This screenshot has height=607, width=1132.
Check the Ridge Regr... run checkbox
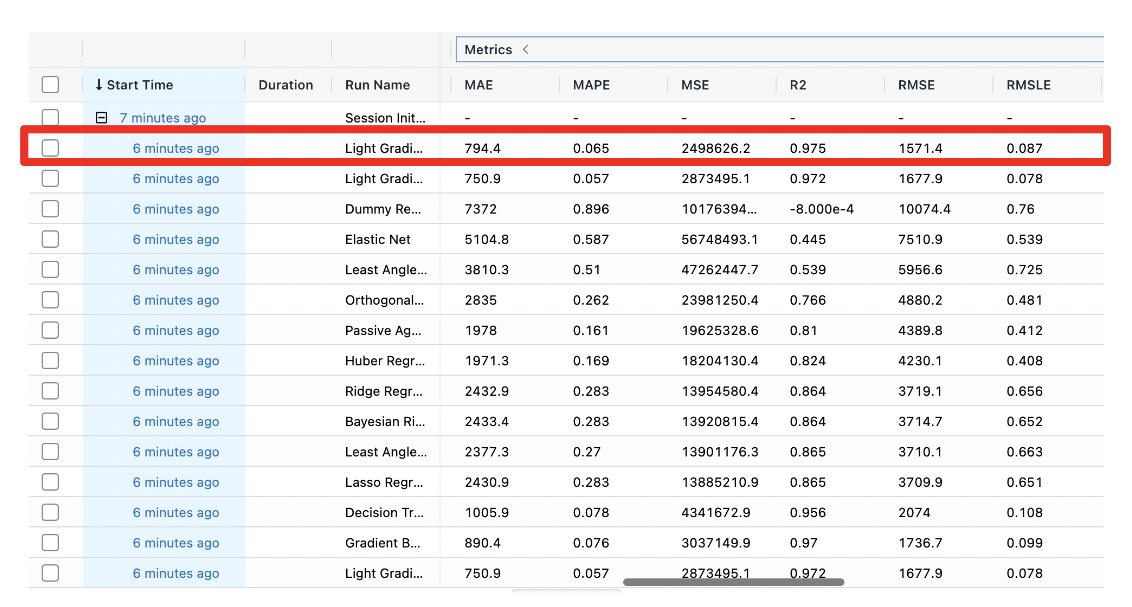[51, 390]
